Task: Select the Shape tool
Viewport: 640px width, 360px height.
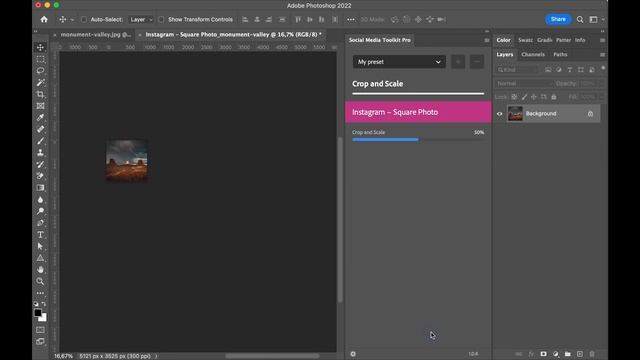Action: [x=40, y=258]
